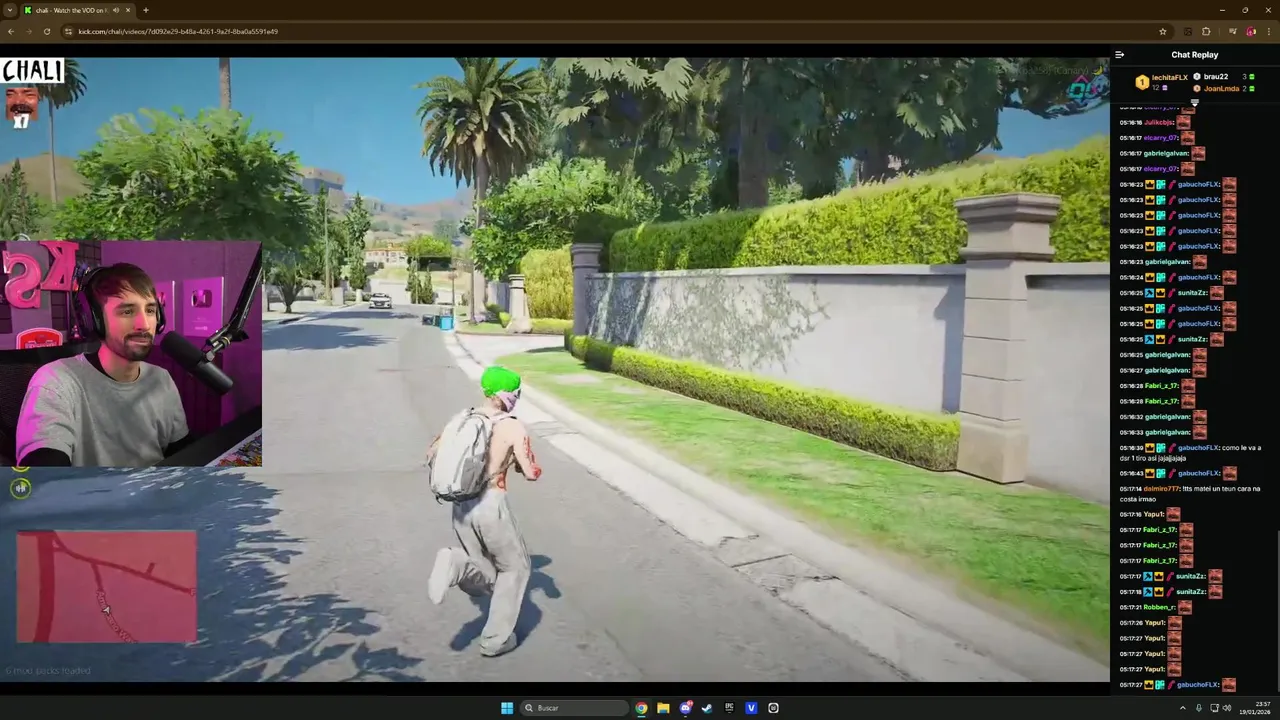Open a new browser tab
1280x720 pixels.
[146, 10]
